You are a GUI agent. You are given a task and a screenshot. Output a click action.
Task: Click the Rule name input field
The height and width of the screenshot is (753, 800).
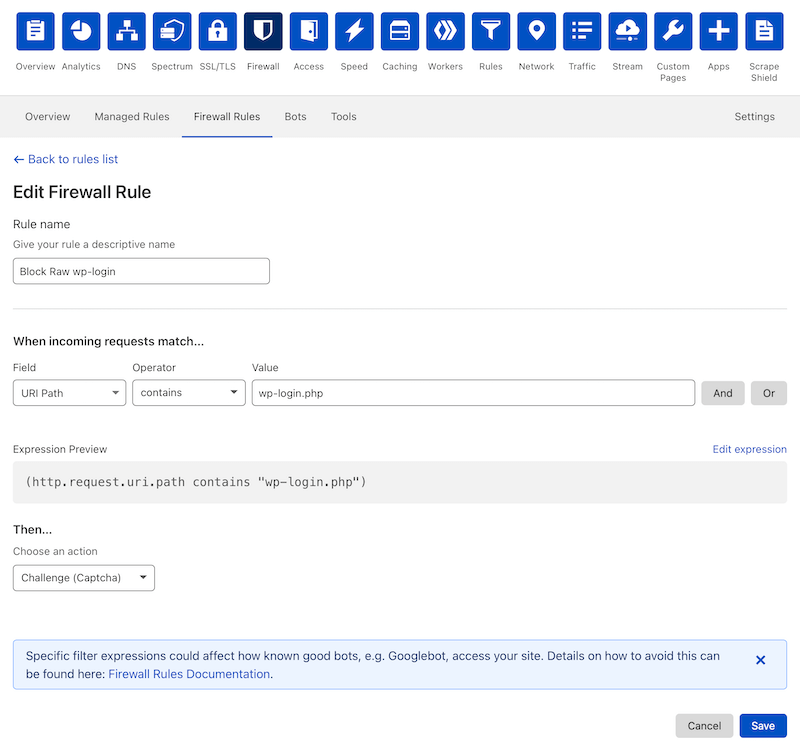tap(140, 271)
